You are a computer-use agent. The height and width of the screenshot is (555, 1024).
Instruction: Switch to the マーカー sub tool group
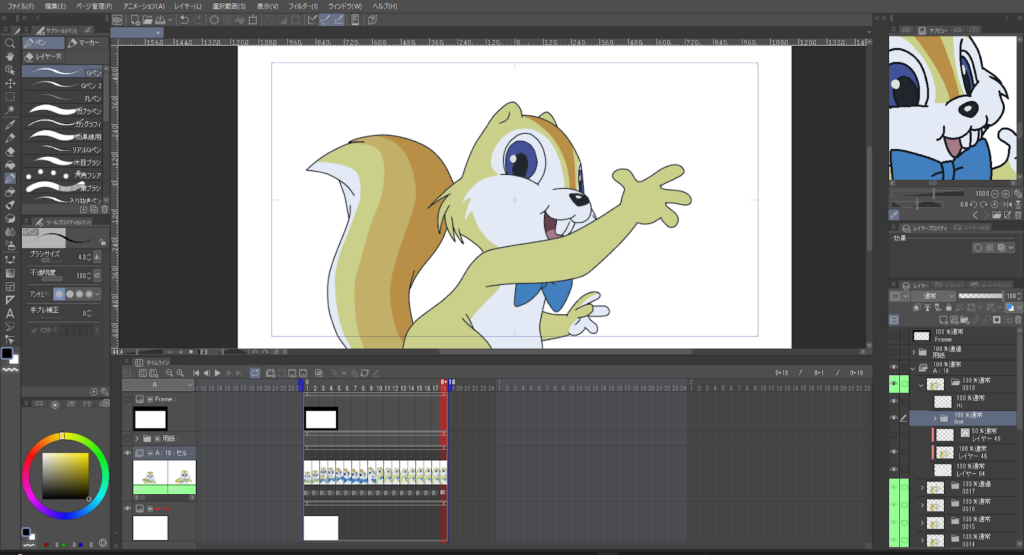tap(81, 43)
